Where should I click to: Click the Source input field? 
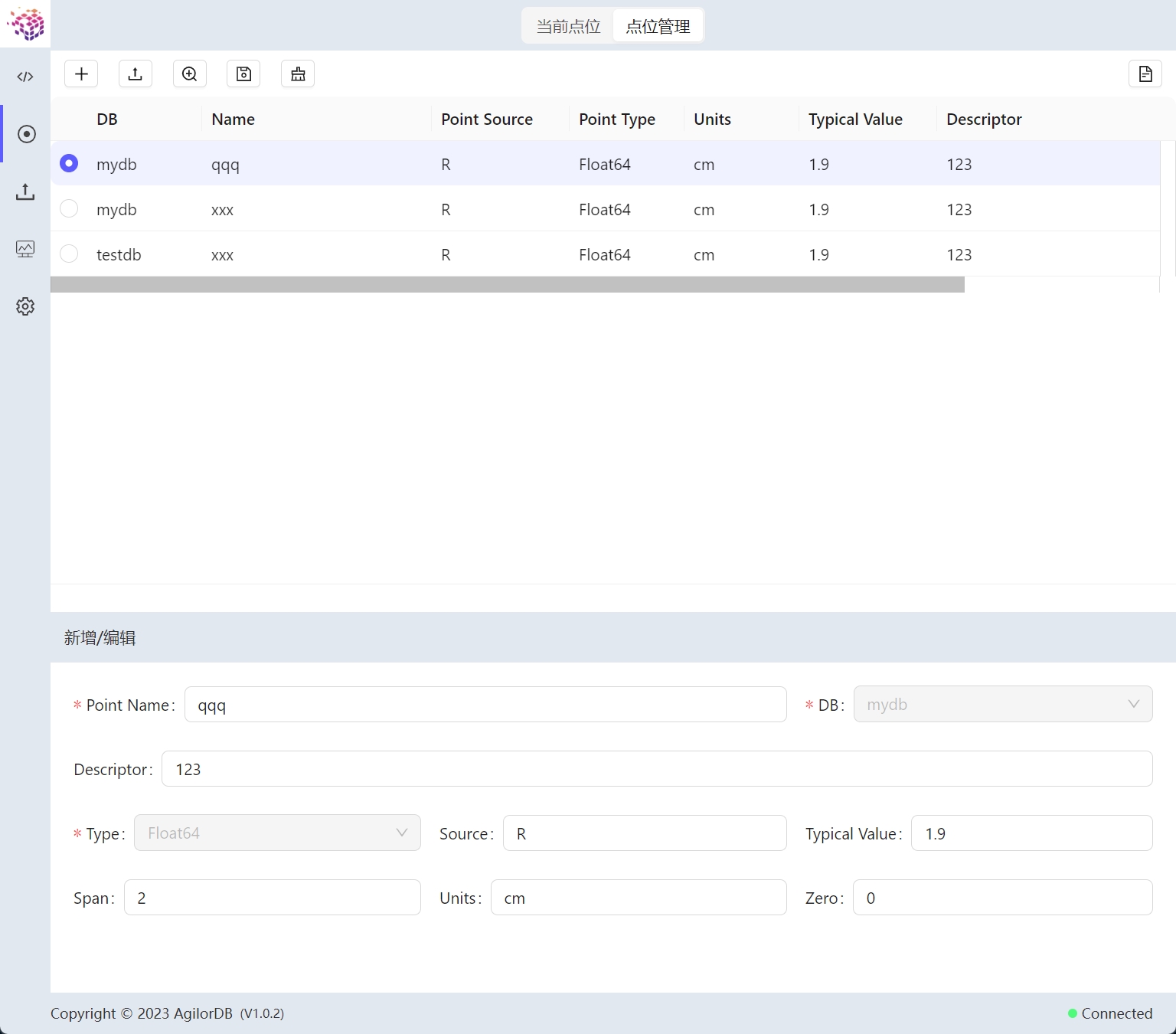tap(645, 833)
